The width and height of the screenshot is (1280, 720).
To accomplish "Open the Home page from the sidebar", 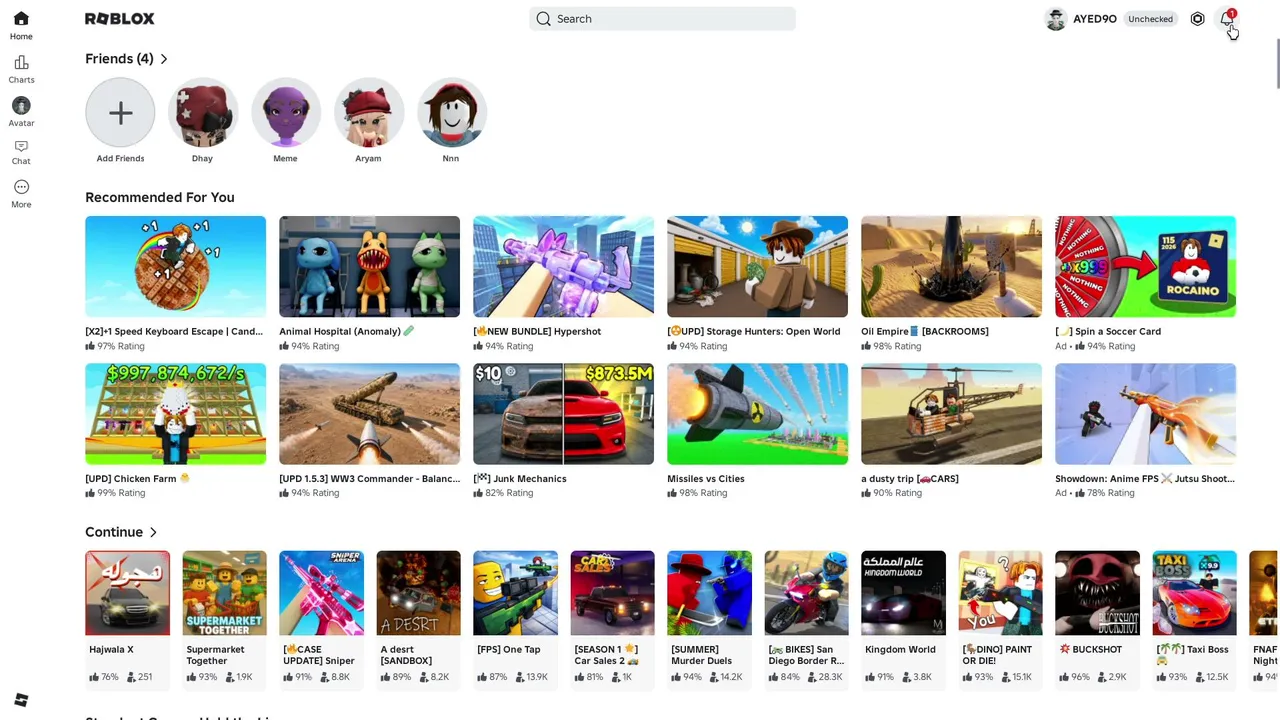I will (21, 25).
